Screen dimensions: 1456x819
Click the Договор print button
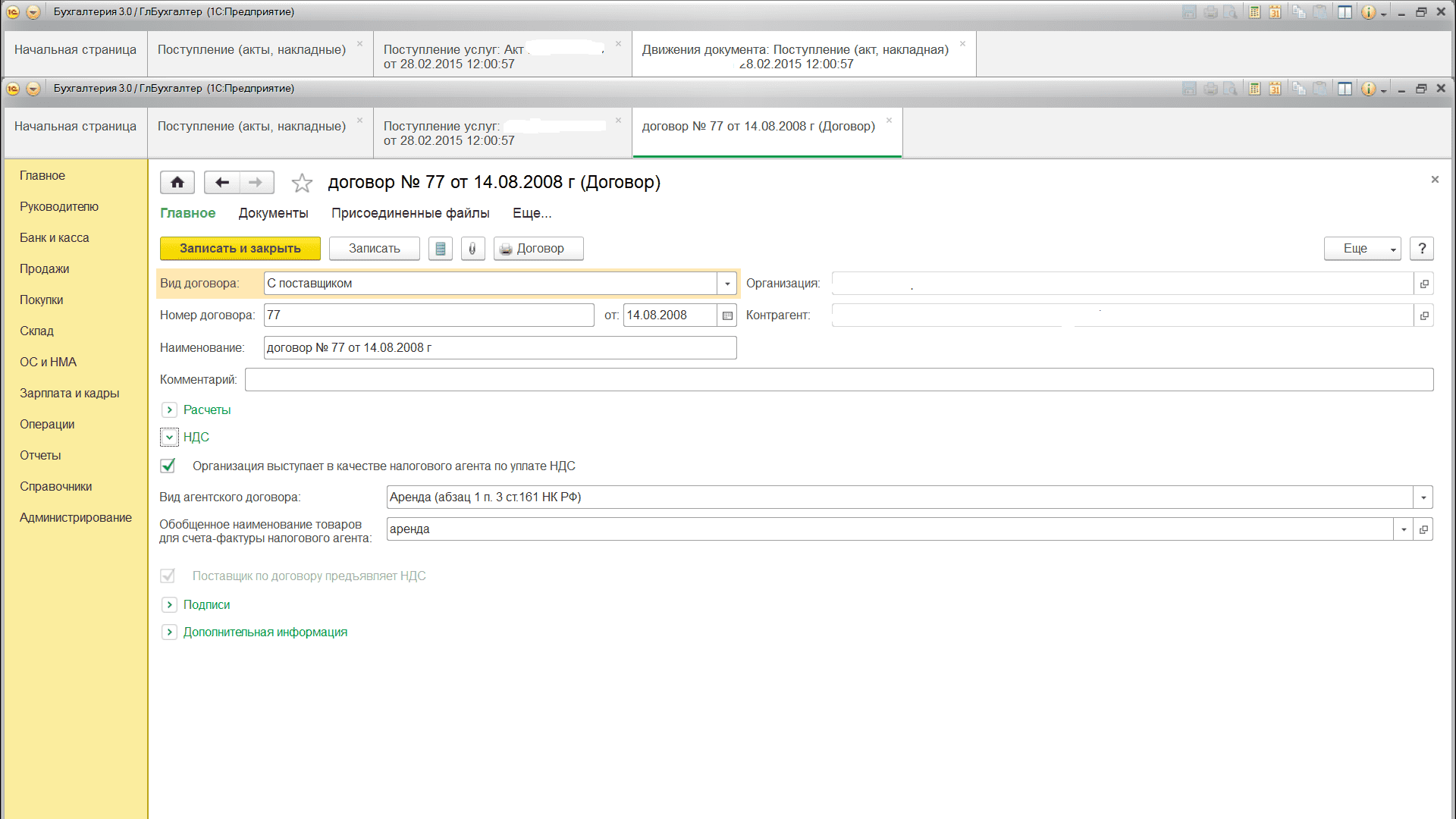pyautogui.click(x=538, y=249)
